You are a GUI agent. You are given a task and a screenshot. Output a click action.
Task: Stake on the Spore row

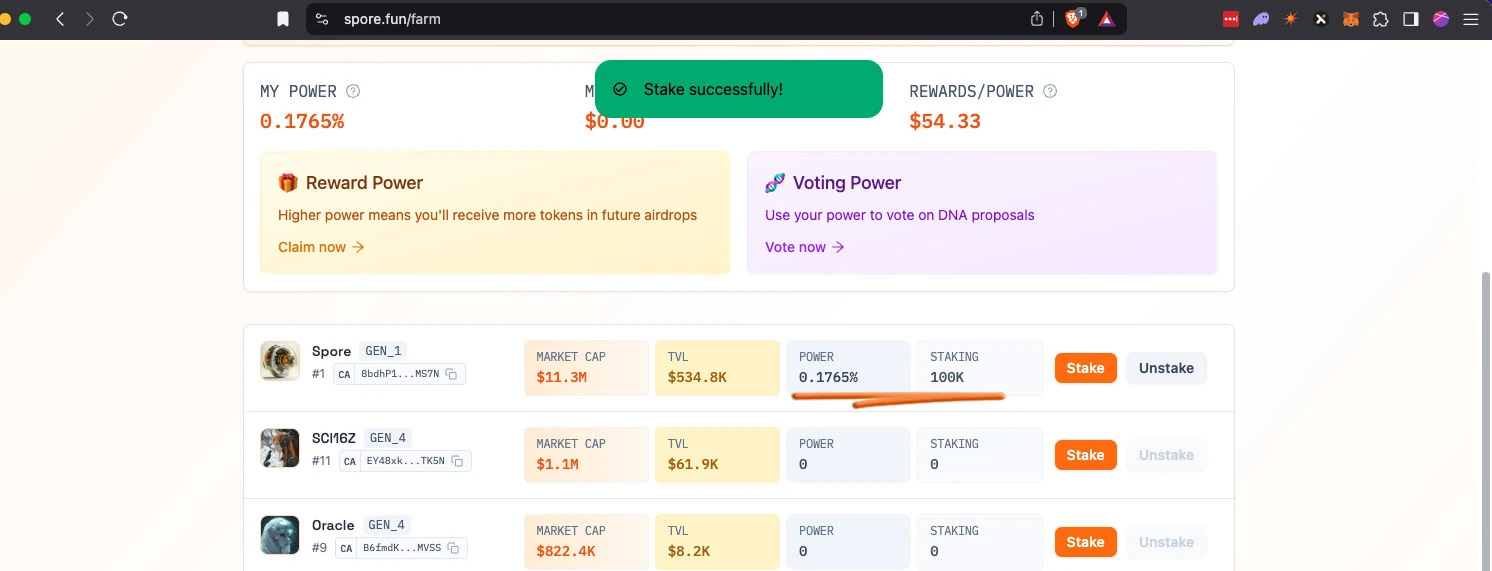point(1085,368)
